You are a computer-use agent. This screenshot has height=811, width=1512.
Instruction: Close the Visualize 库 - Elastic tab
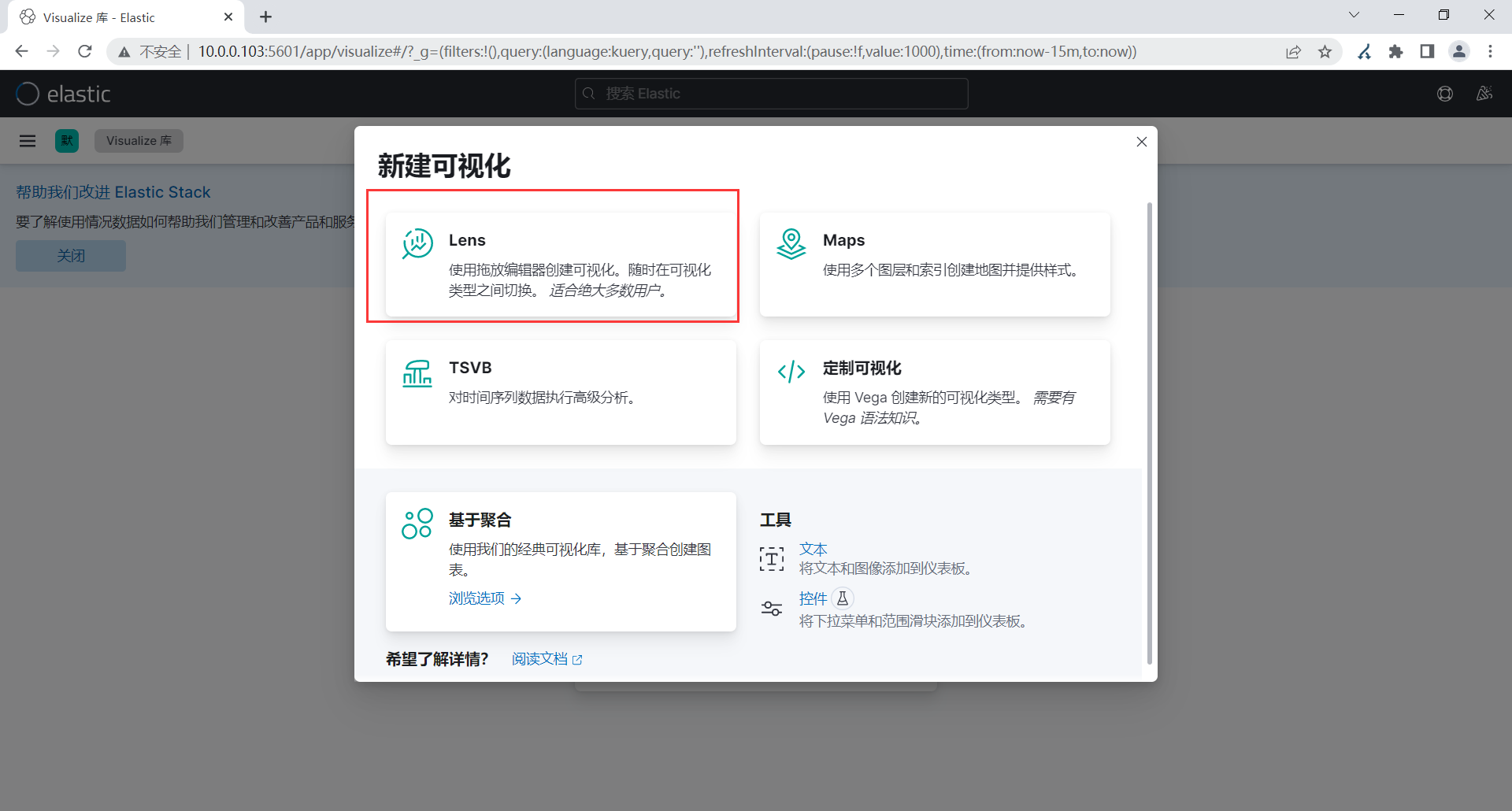point(228,17)
